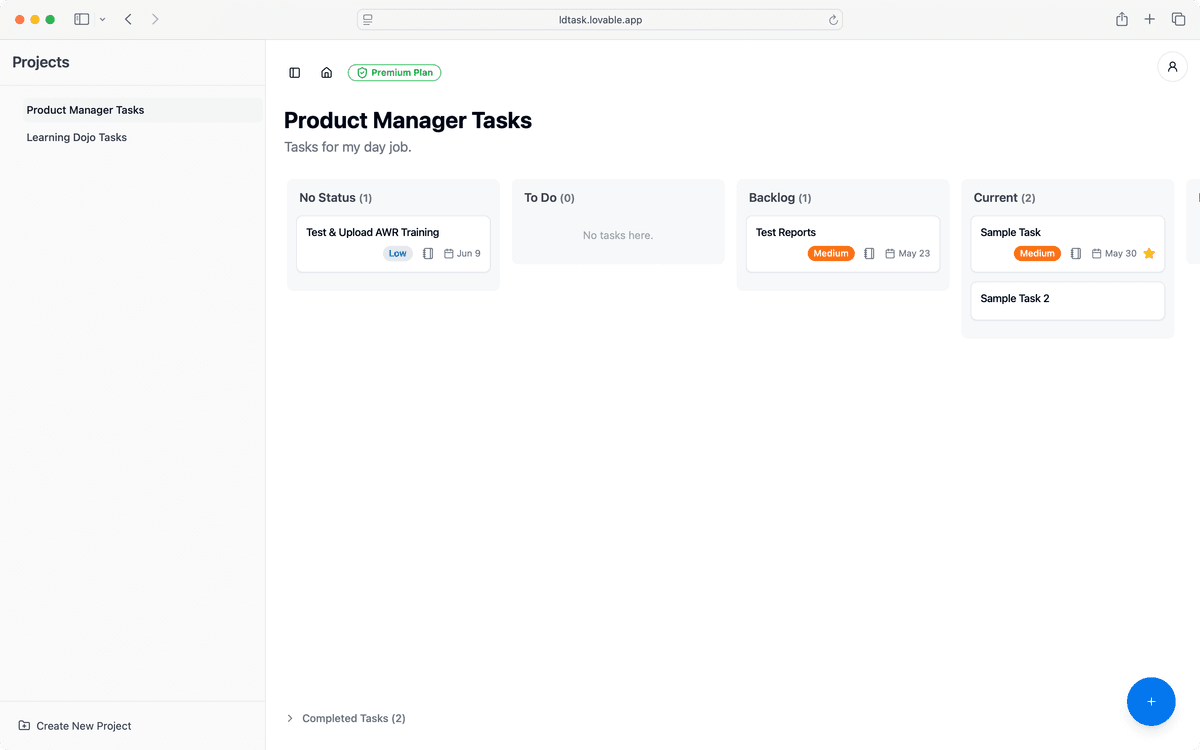Go forward in browser history

click(x=155, y=19)
